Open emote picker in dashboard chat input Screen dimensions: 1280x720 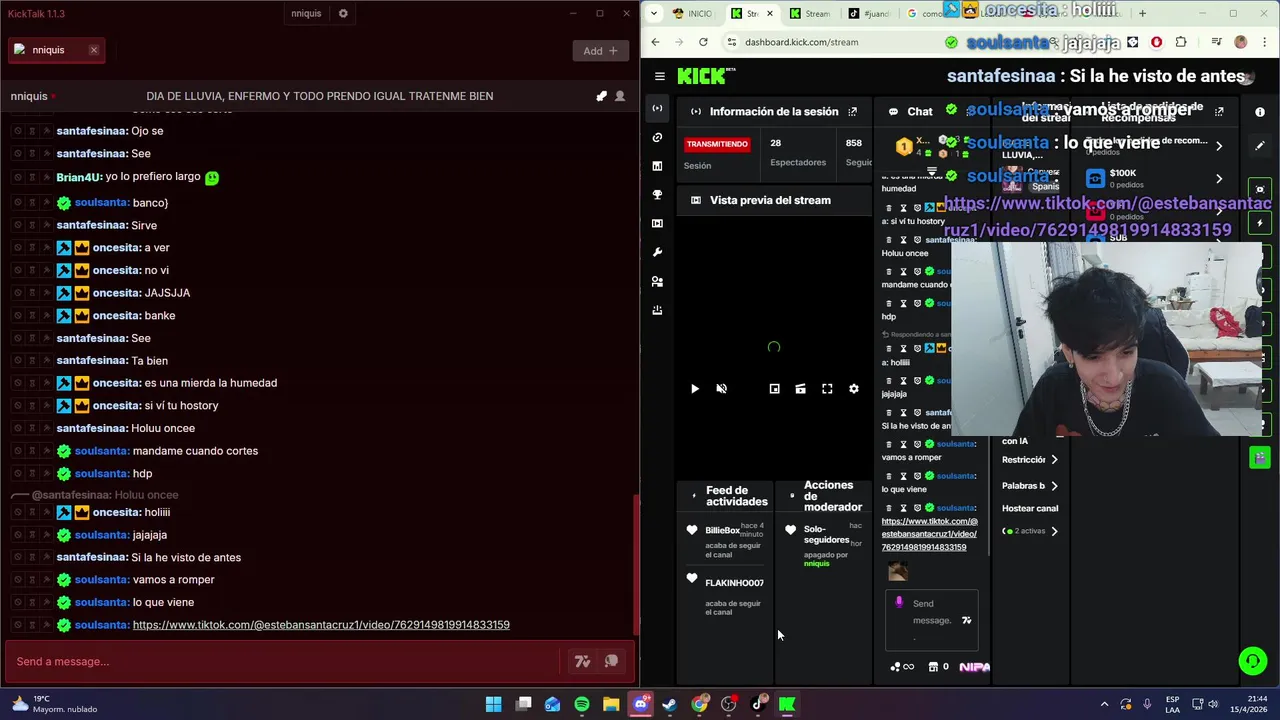[x=966, y=621]
